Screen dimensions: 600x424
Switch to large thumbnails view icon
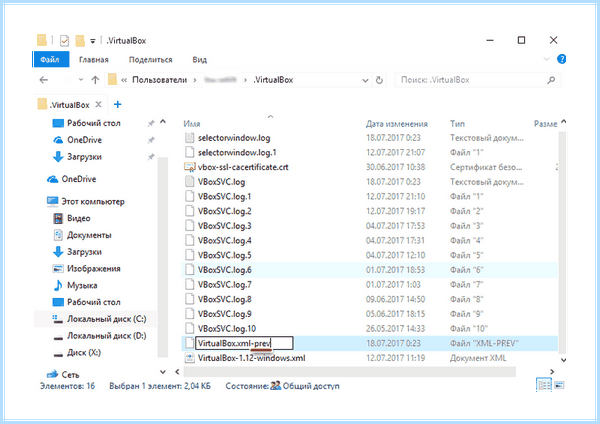click(x=559, y=385)
